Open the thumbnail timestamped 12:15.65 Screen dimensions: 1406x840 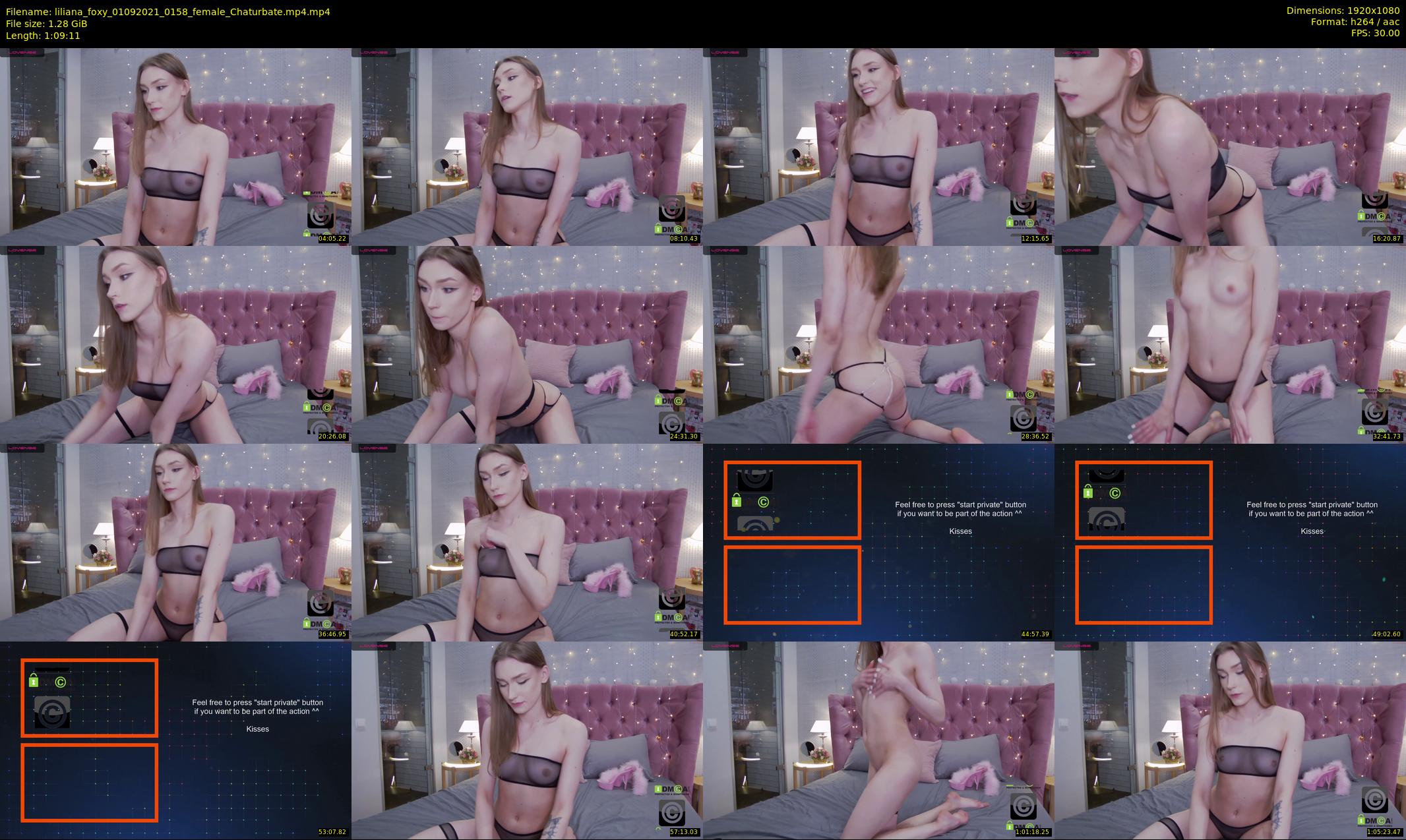tap(878, 146)
